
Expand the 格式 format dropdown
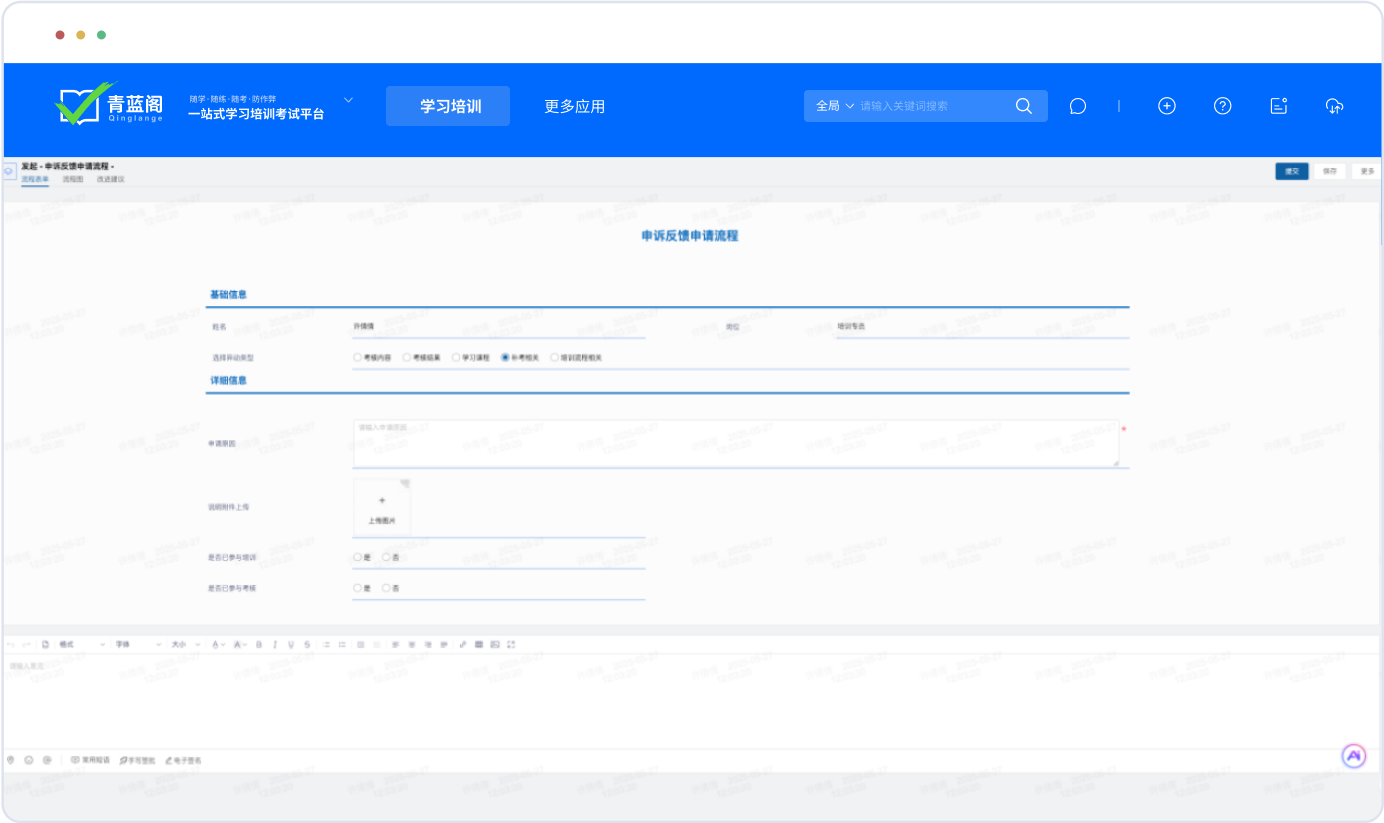tap(81, 645)
